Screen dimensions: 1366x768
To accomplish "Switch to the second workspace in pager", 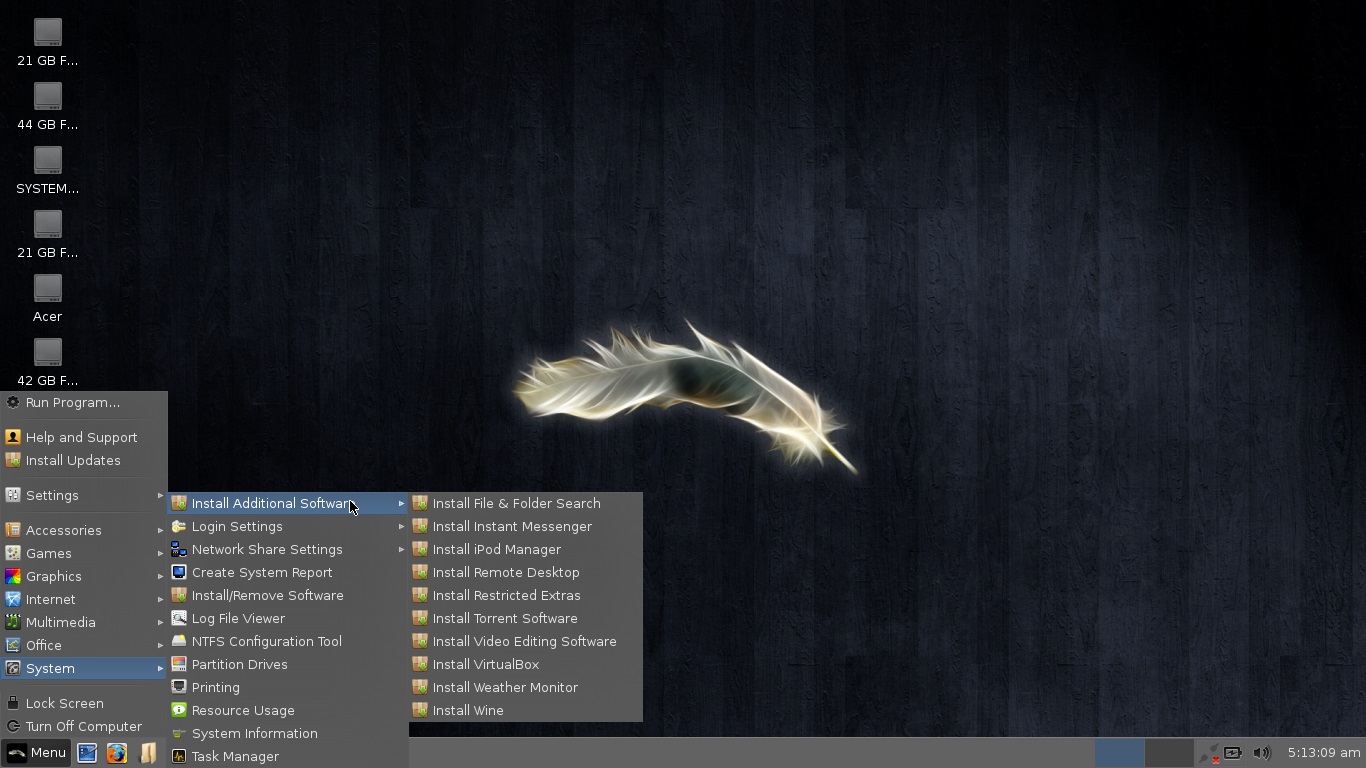I will pyautogui.click(x=1168, y=753).
